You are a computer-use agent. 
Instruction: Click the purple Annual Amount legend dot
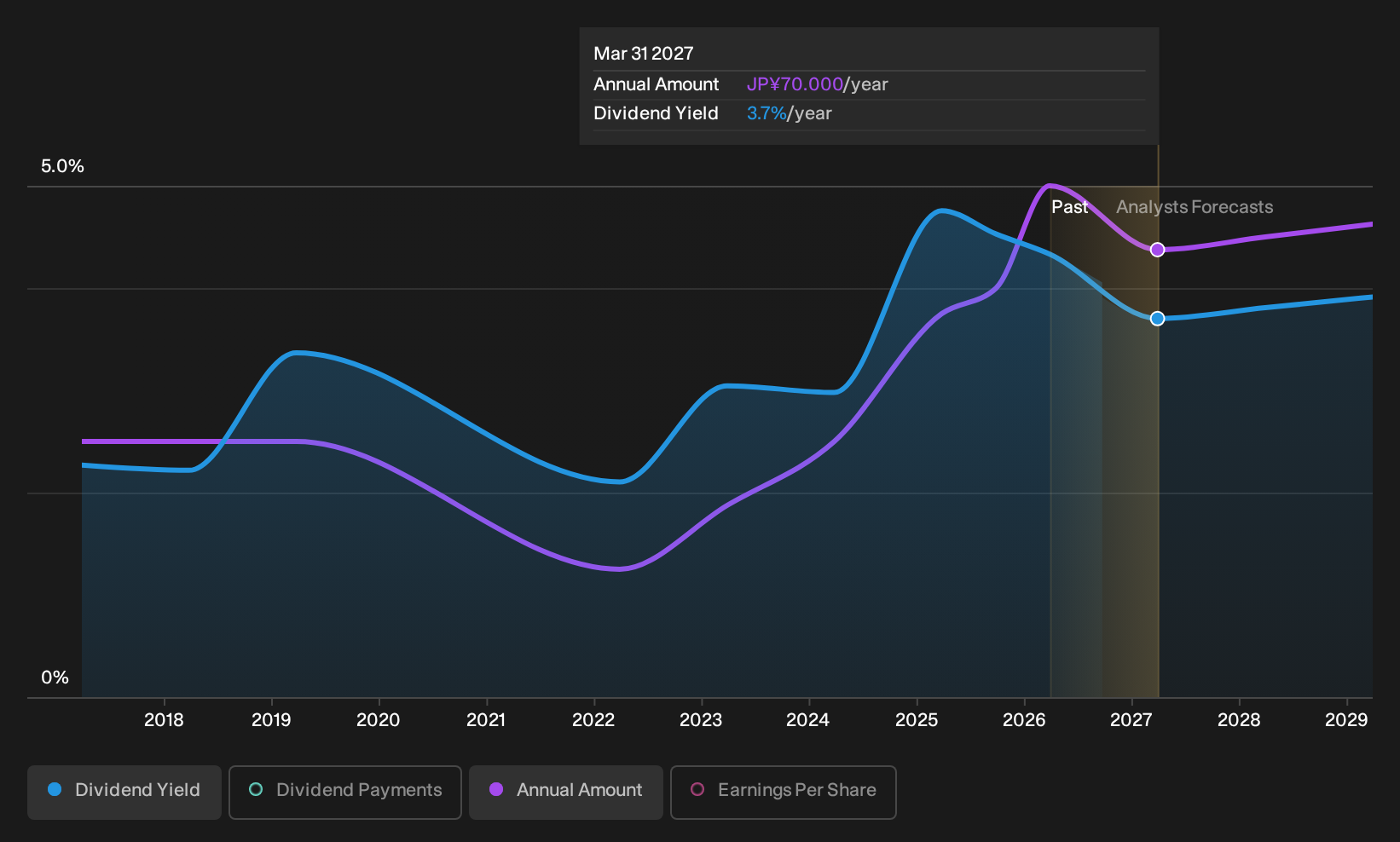(496, 789)
